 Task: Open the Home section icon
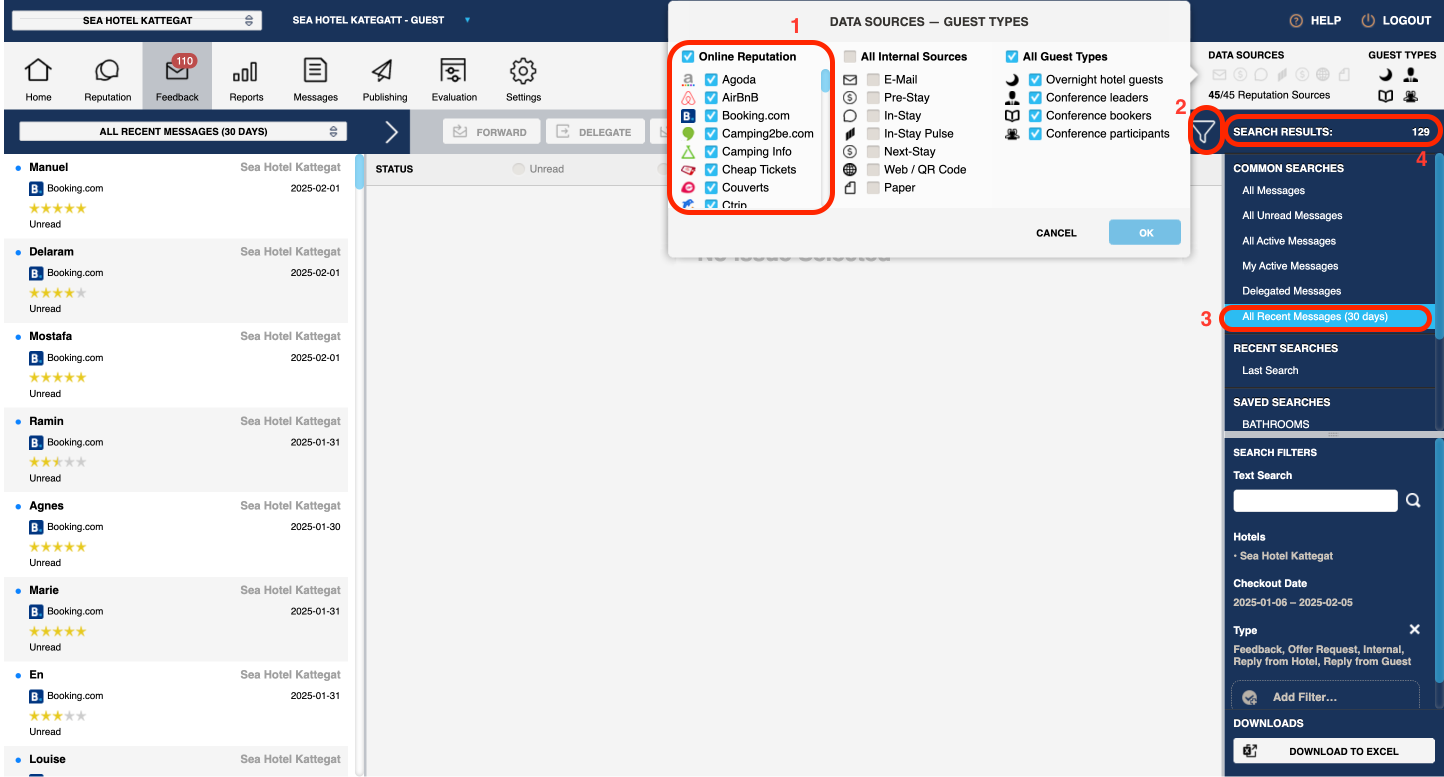coord(38,71)
